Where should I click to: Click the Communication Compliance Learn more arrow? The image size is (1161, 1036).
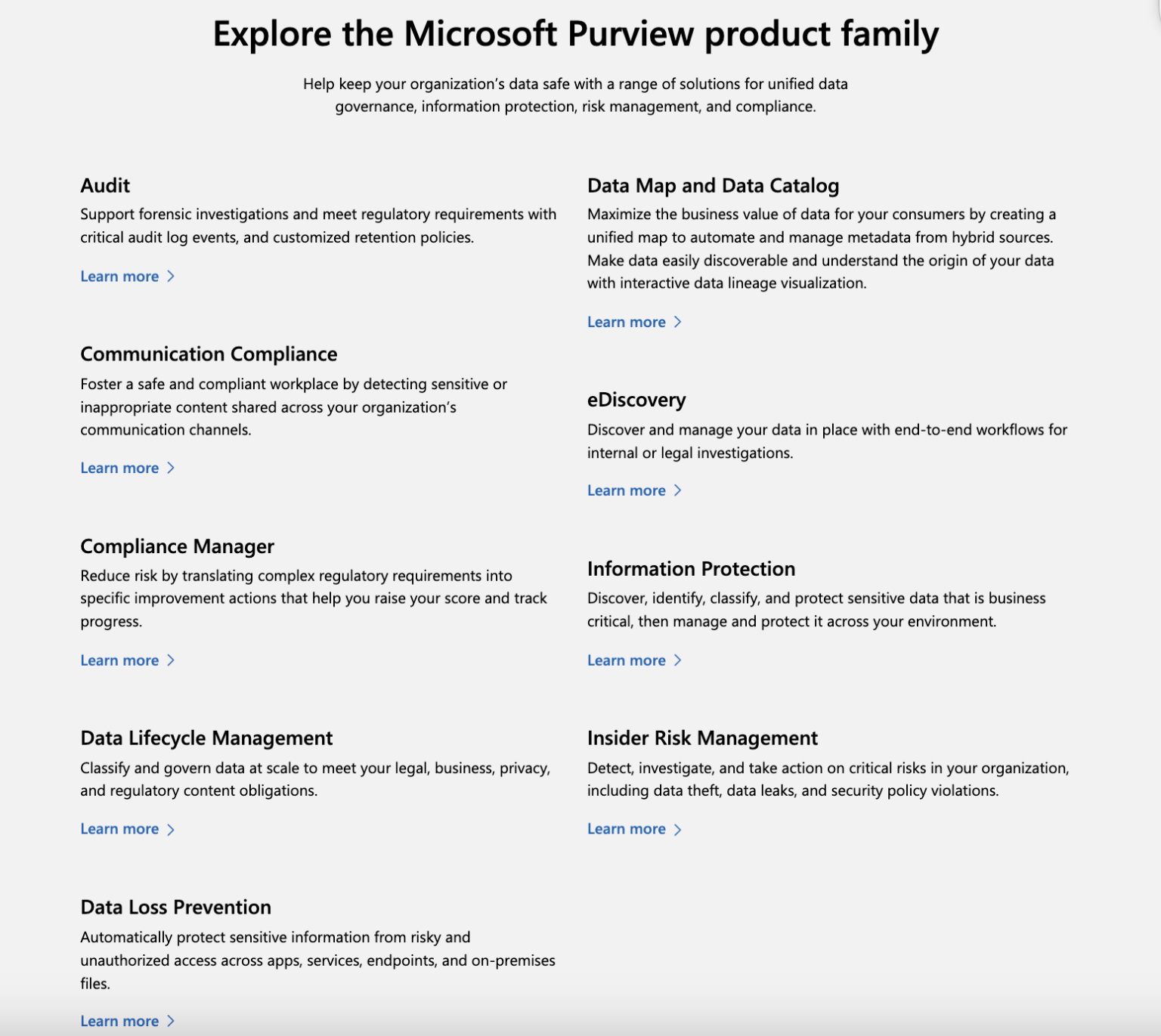tap(171, 468)
